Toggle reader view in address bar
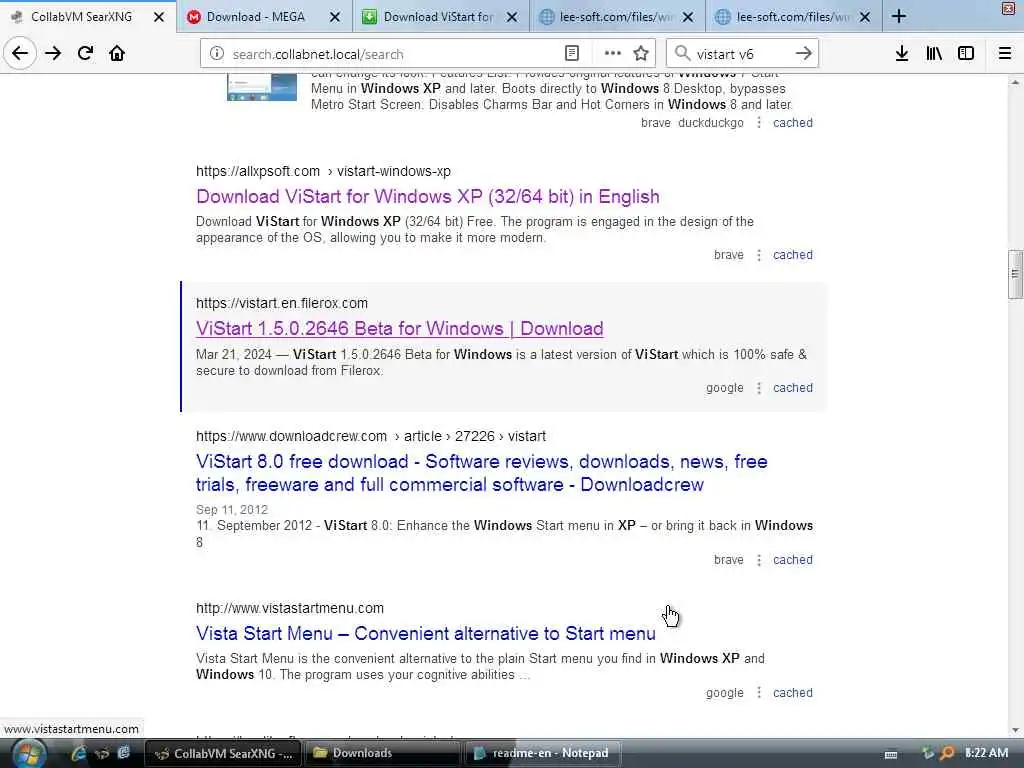The image size is (1024, 768). (572, 54)
